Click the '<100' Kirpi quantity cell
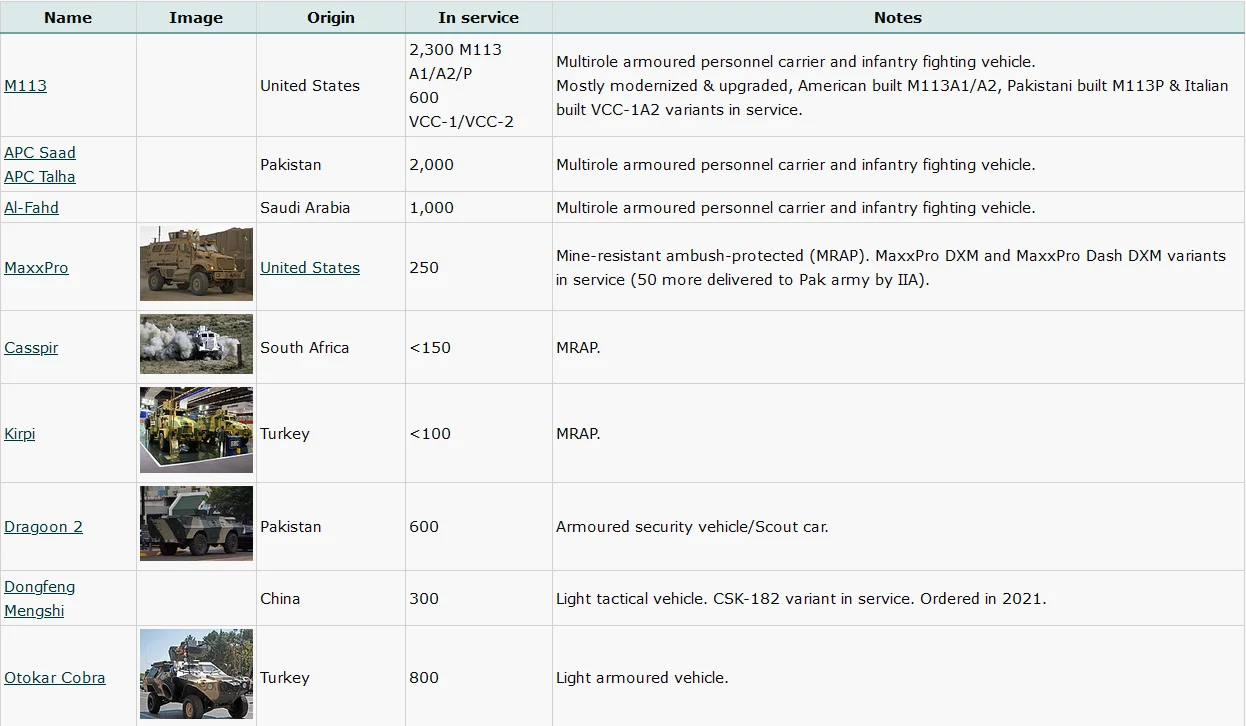 [479, 434]
